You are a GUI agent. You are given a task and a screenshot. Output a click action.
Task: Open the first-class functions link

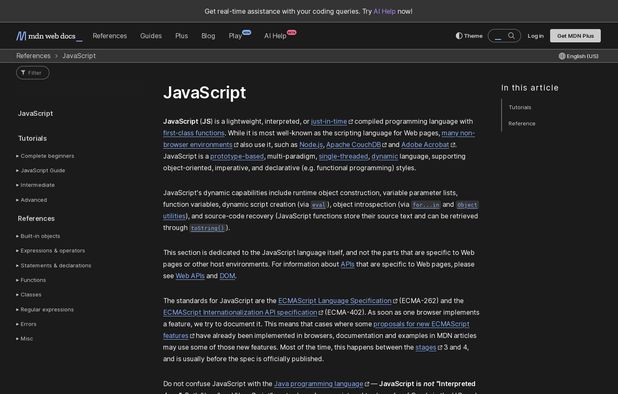pyautogui.click(x=194, y=133)
